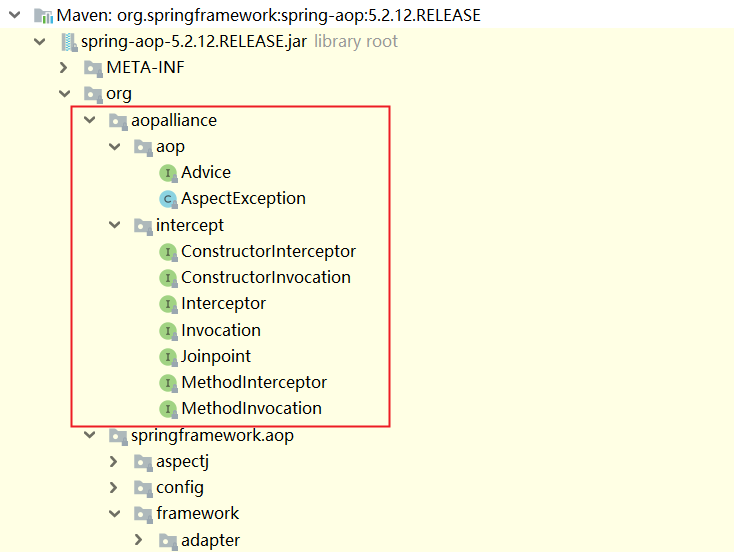Select the org package name
Image resolution: width=734 pixels, height=552 pixels.
point(119,94)
